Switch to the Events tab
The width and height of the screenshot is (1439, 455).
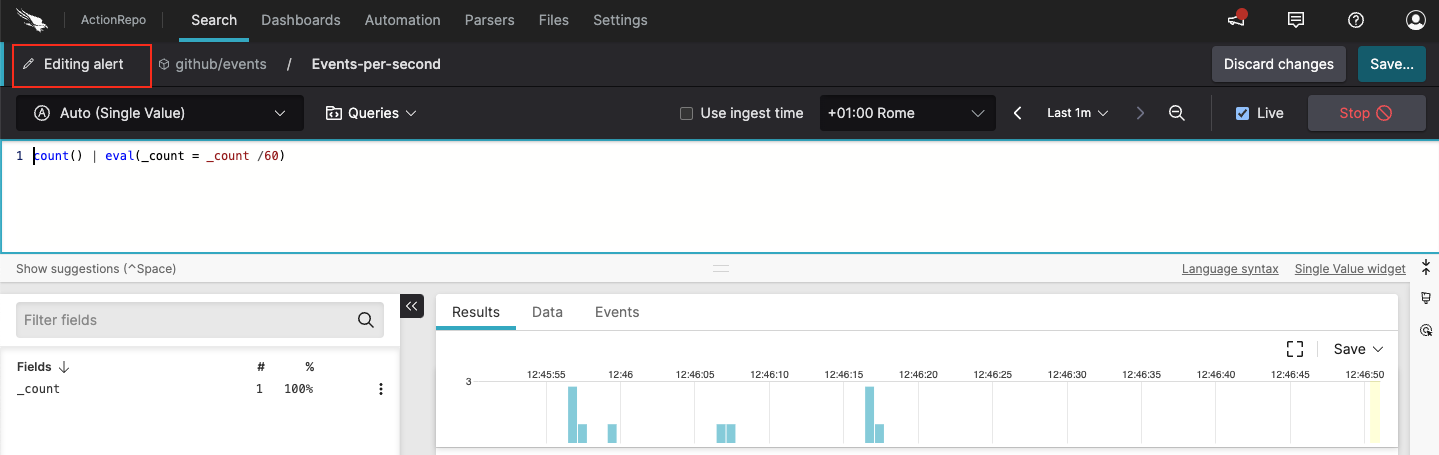click(616, 312)
